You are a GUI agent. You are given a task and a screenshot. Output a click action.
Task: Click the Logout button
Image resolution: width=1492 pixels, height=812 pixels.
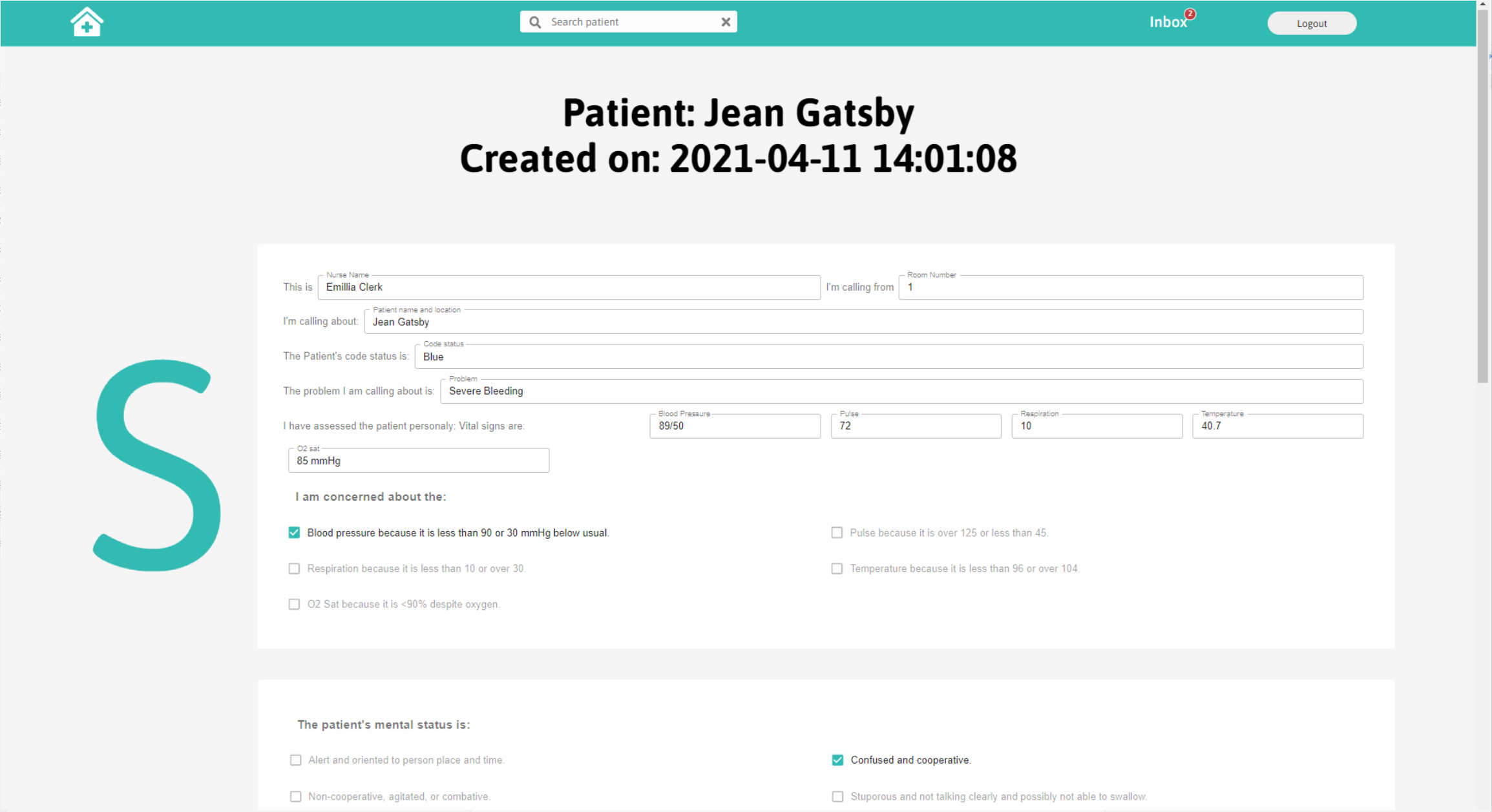coord(1311,23)
